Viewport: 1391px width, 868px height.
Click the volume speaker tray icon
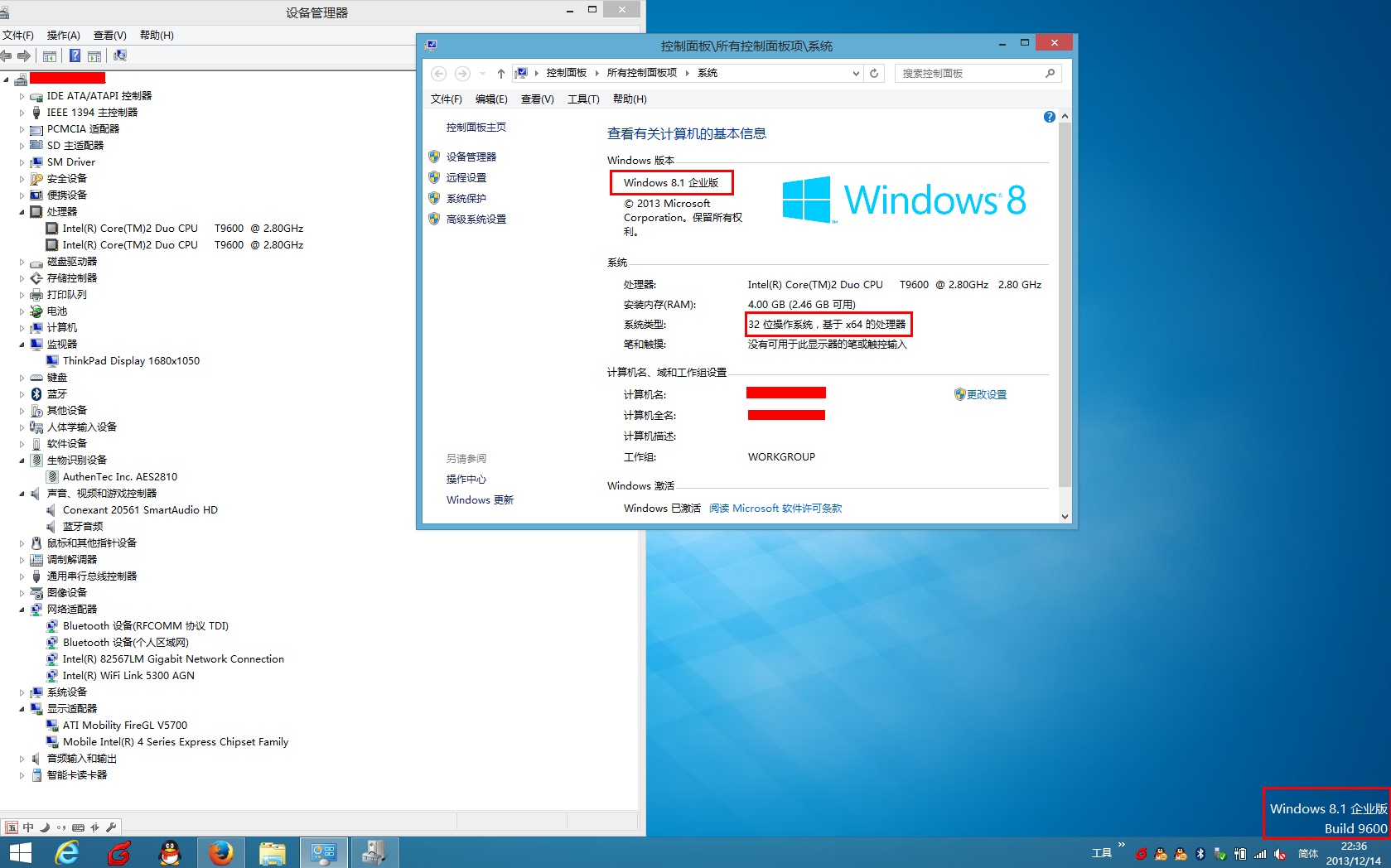(1280, 854)
